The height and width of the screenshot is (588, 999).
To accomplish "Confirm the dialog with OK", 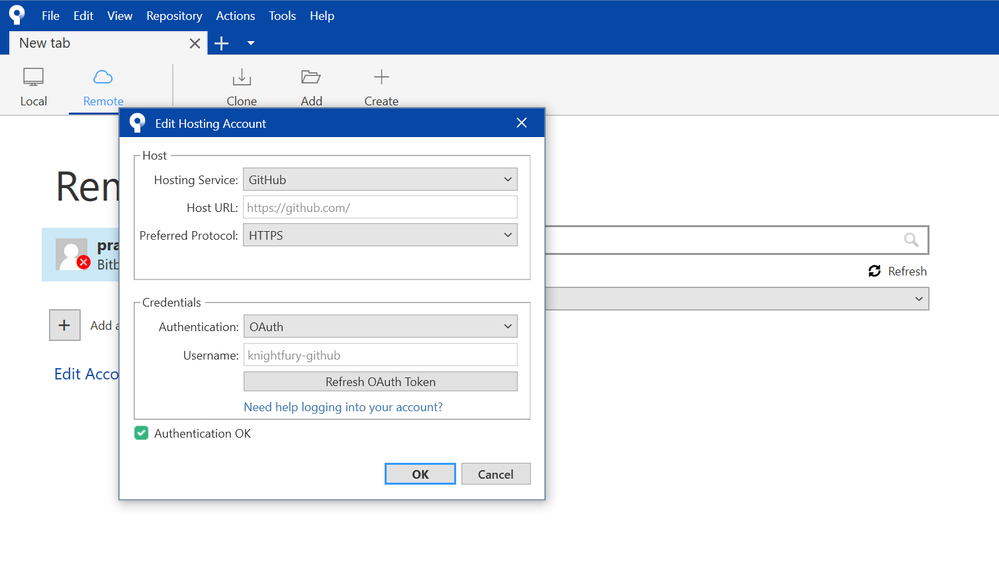I will pyautogui.click(x=420, y=474).
